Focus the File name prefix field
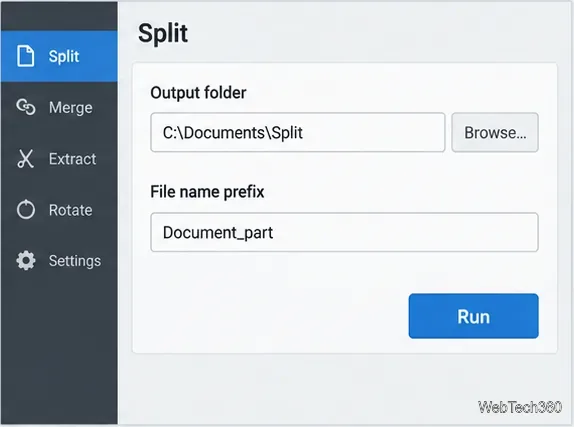 tap(344, 232)
